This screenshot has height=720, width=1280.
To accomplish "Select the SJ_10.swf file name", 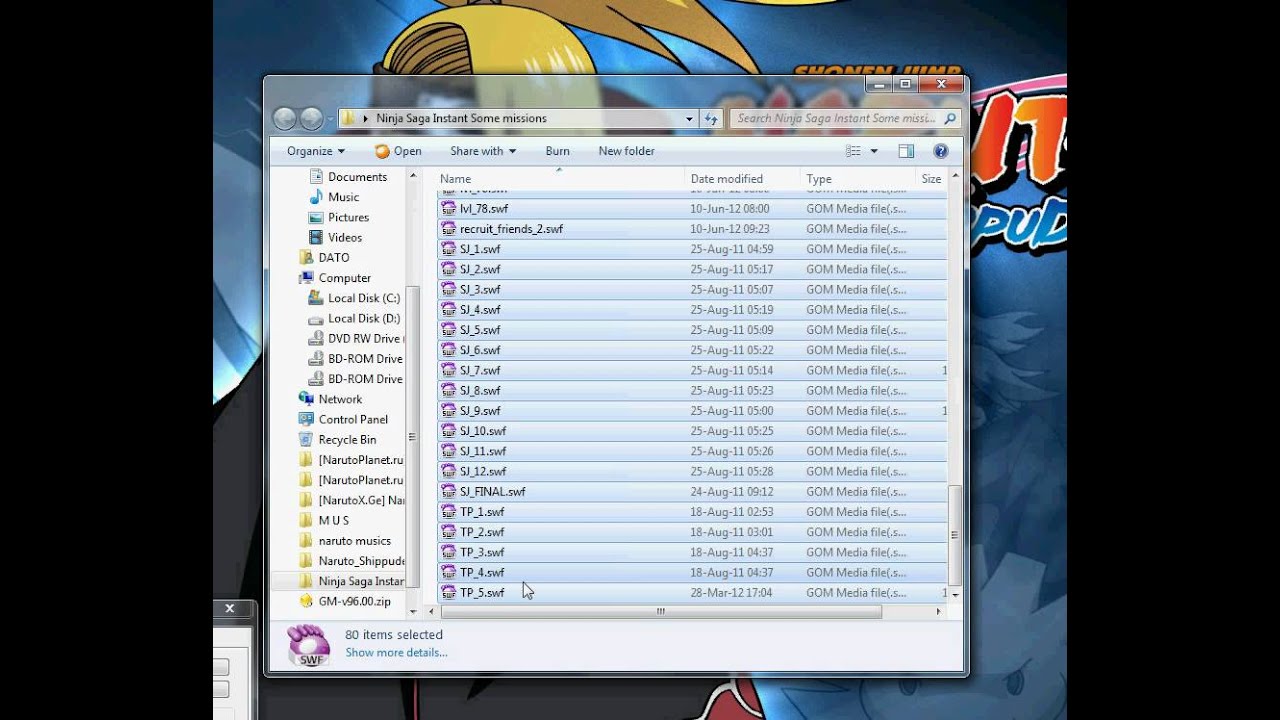I will (x=483, y=431).
